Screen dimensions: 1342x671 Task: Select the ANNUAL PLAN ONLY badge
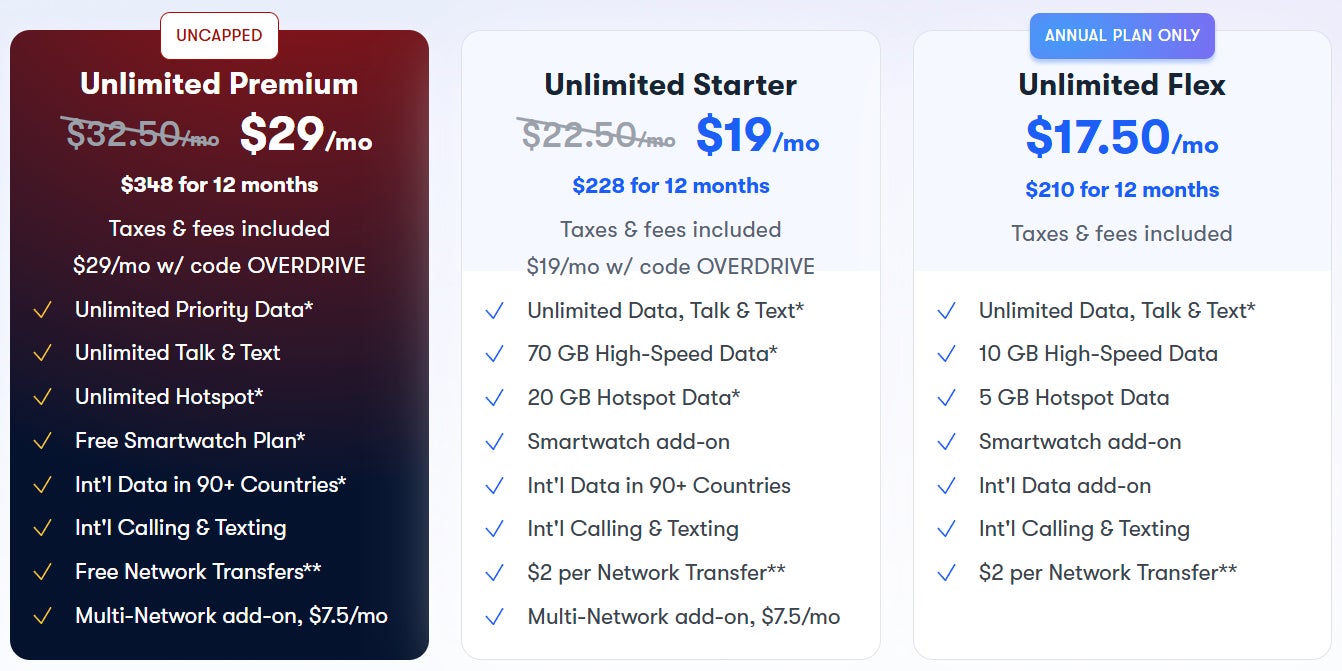(x=1122, y=36)
